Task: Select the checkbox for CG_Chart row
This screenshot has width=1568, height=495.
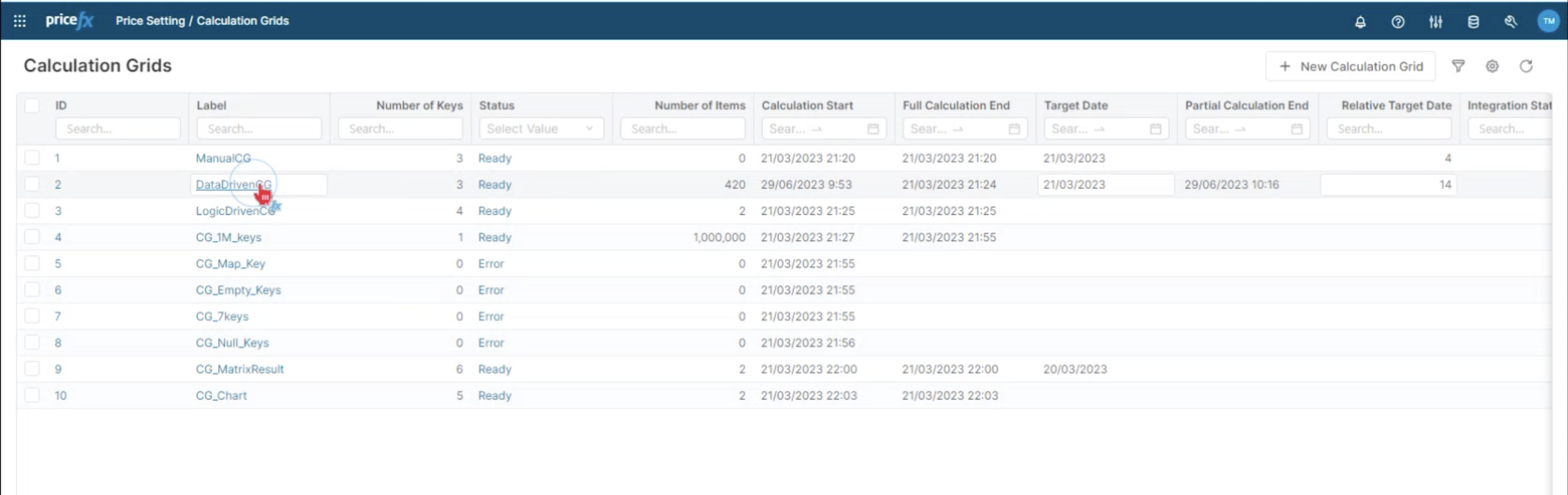Action: click(x=32, y=395)
